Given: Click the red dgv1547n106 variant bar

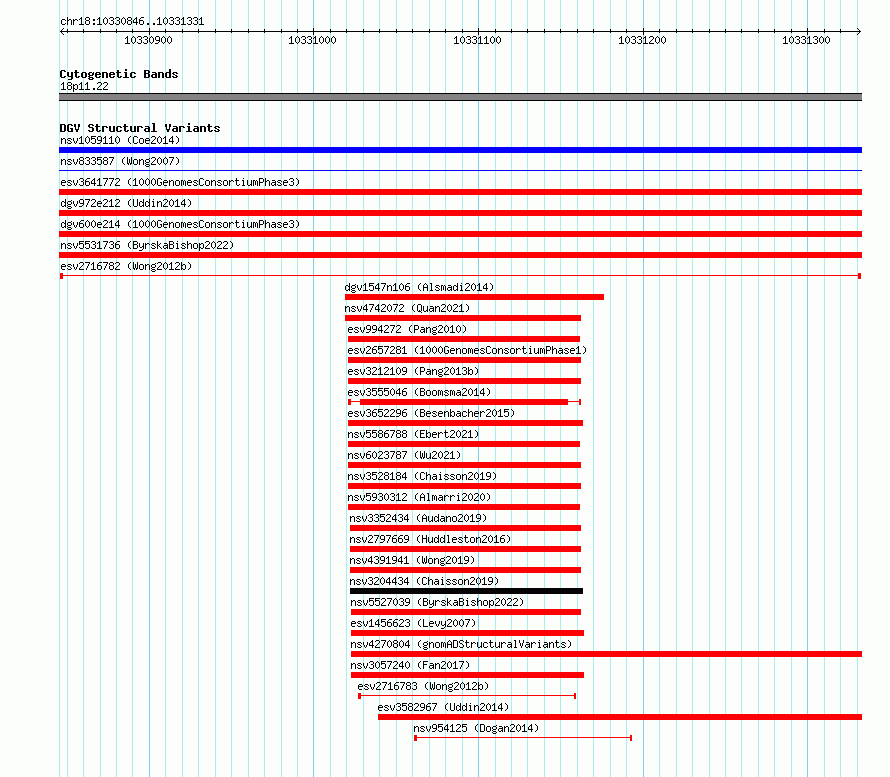Looking at the screenshot, I should tap(474, 297).
